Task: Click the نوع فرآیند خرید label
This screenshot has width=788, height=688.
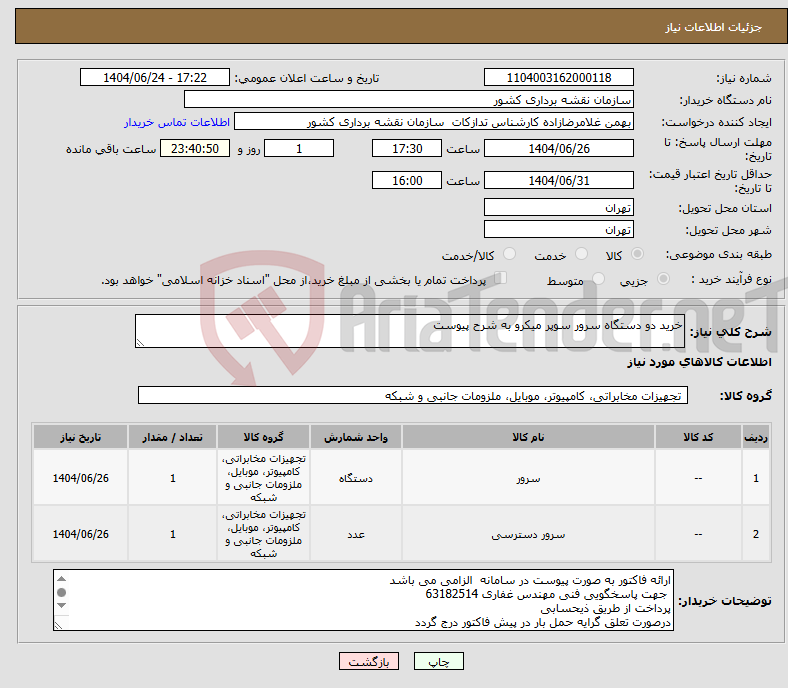Action: (731, 279)
